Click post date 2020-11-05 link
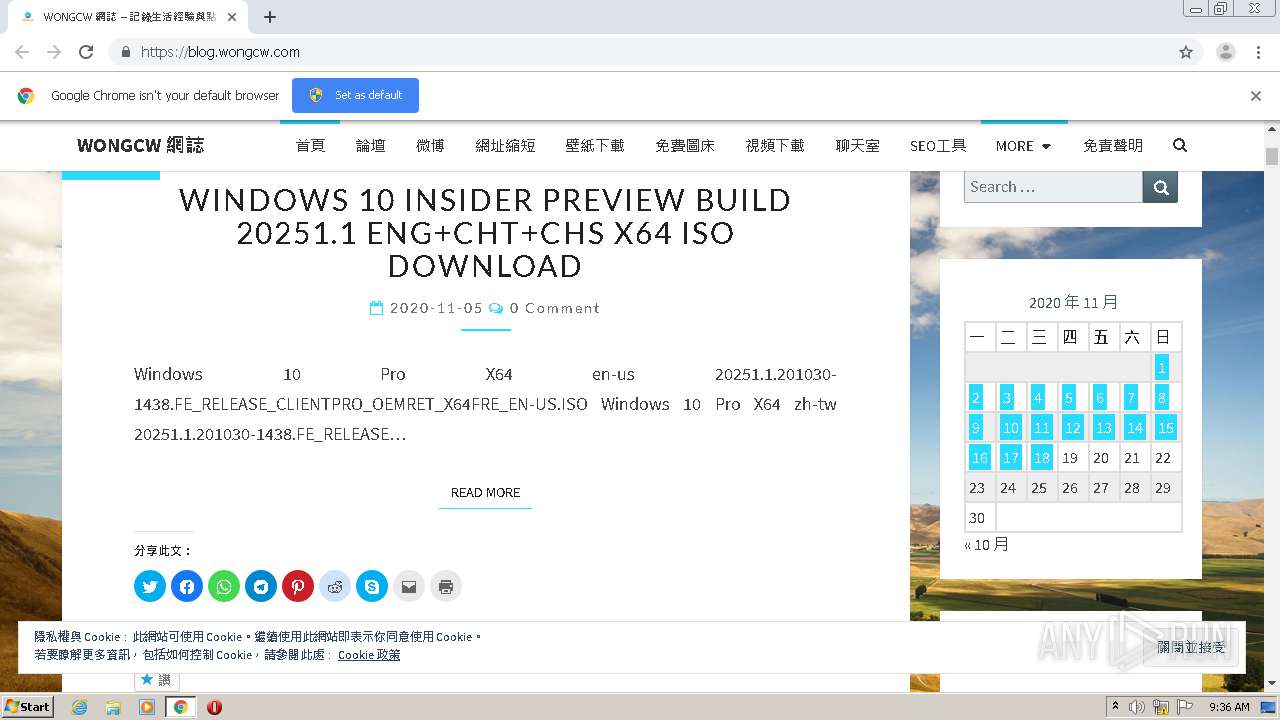 pos(436,308)
